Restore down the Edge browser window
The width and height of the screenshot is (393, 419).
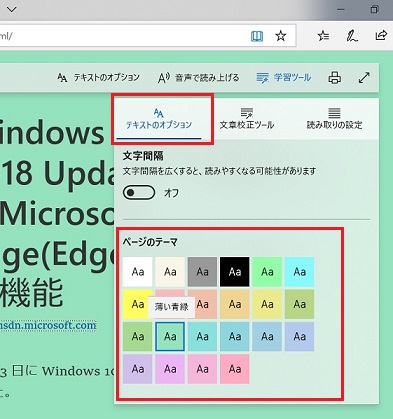(x=375, y=9)
